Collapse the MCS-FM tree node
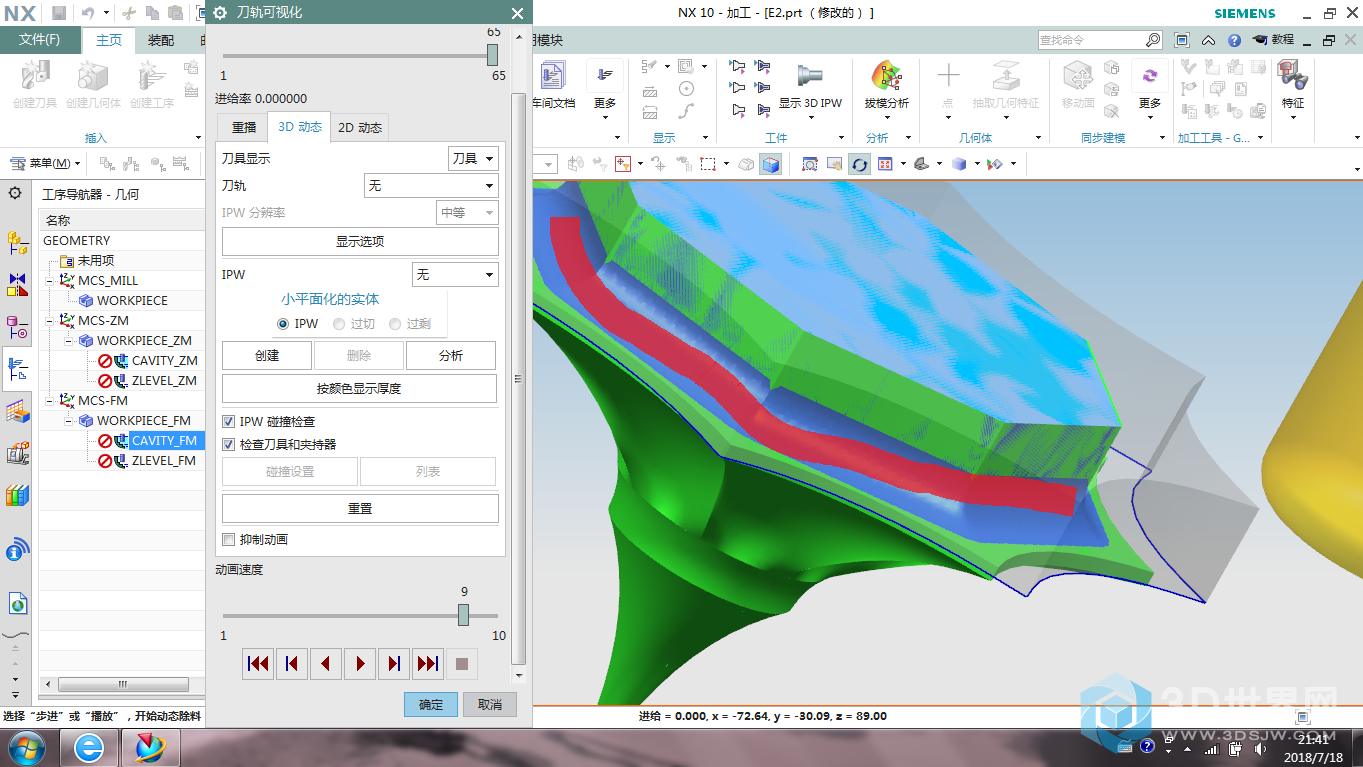The width and height of the screenshot is (1363, 767). (48, 401)
